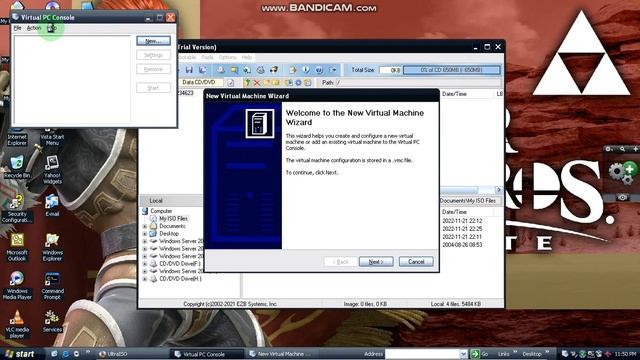640x360 pixels.
Task: Click the green Up arrow icon beside red X
Action: (x=247, y=83)
